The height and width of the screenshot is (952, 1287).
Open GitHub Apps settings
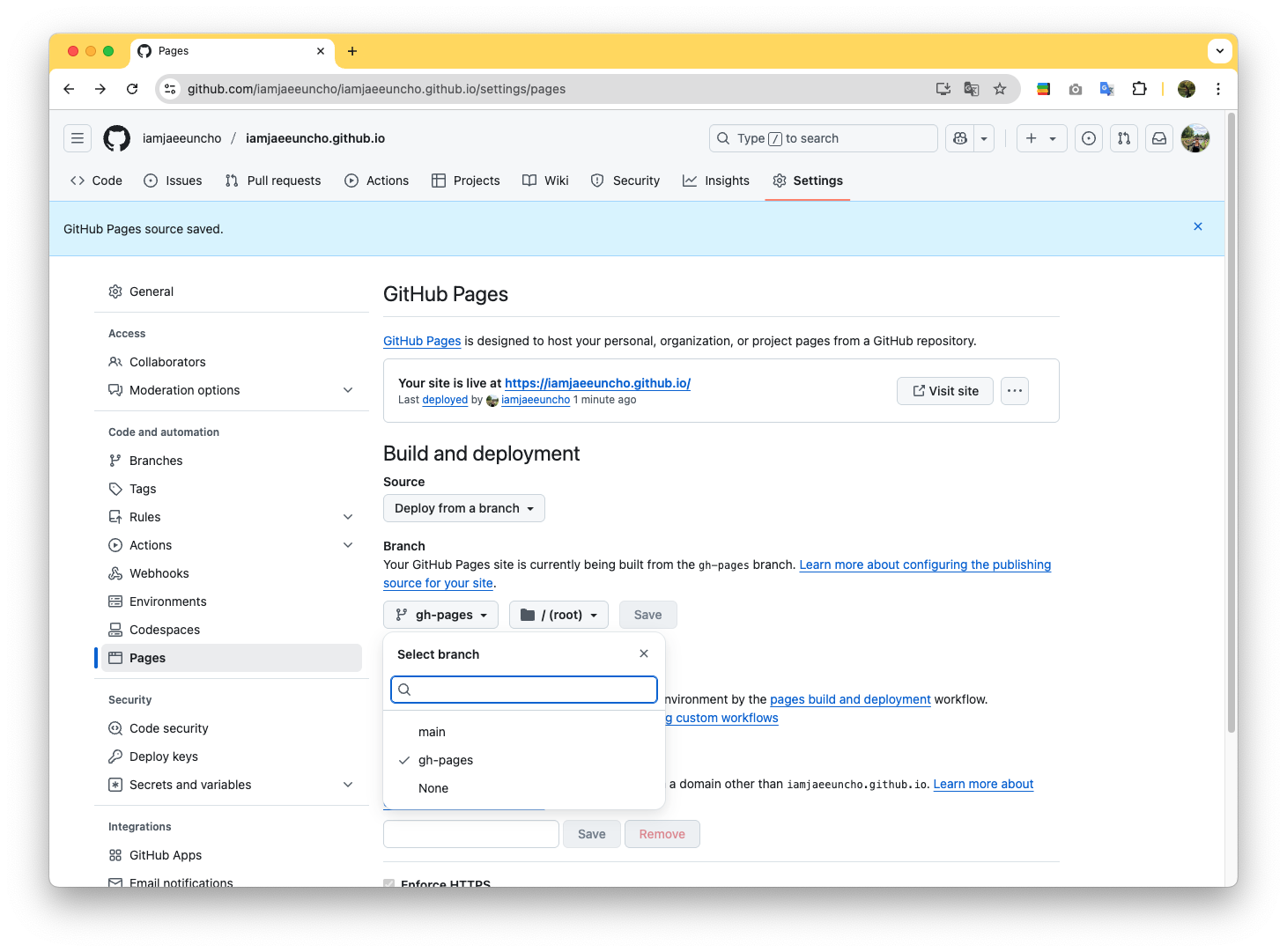click(x=232, y=855)
